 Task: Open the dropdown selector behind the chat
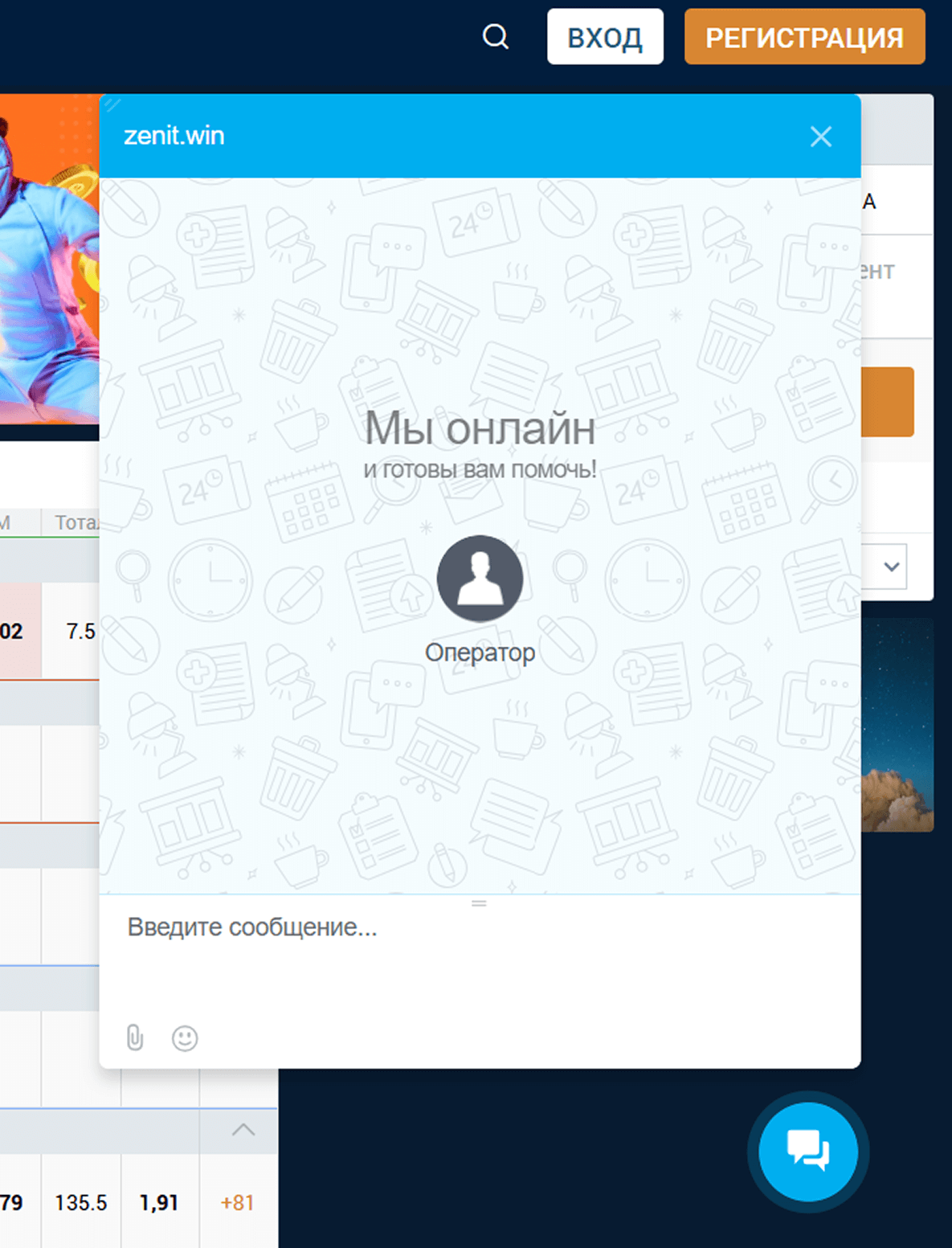point(890,567)
